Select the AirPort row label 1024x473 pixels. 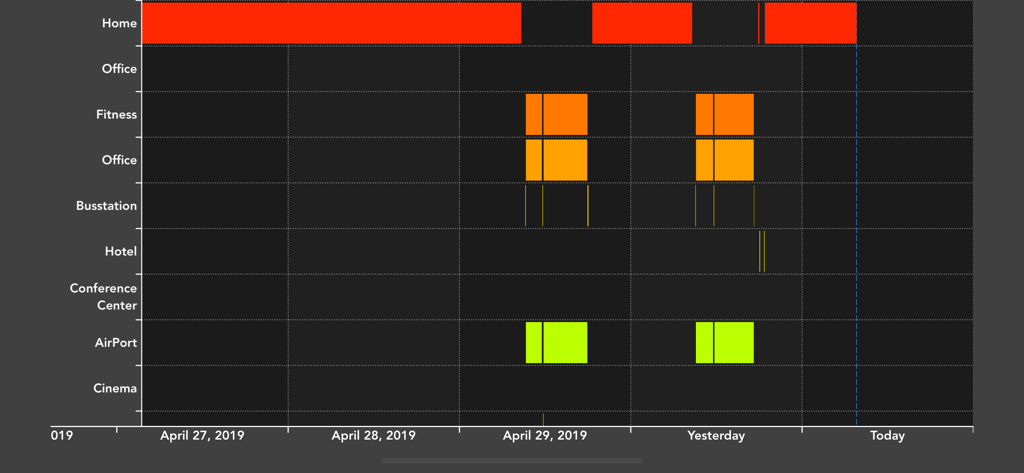[x=115, y=343]
